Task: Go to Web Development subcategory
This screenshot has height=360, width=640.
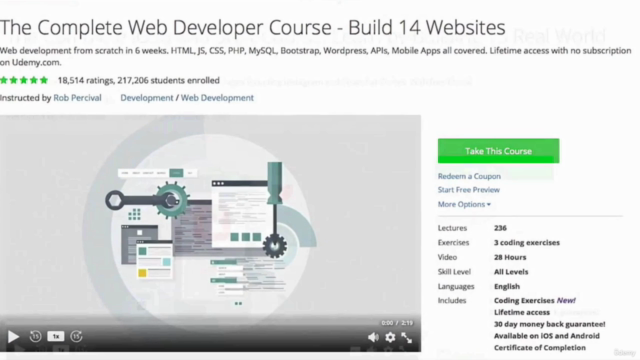Action: pos(217,98)
